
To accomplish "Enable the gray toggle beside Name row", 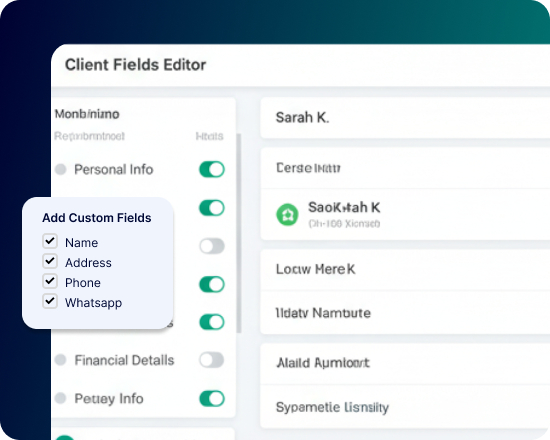I will [x=212, y=246].
